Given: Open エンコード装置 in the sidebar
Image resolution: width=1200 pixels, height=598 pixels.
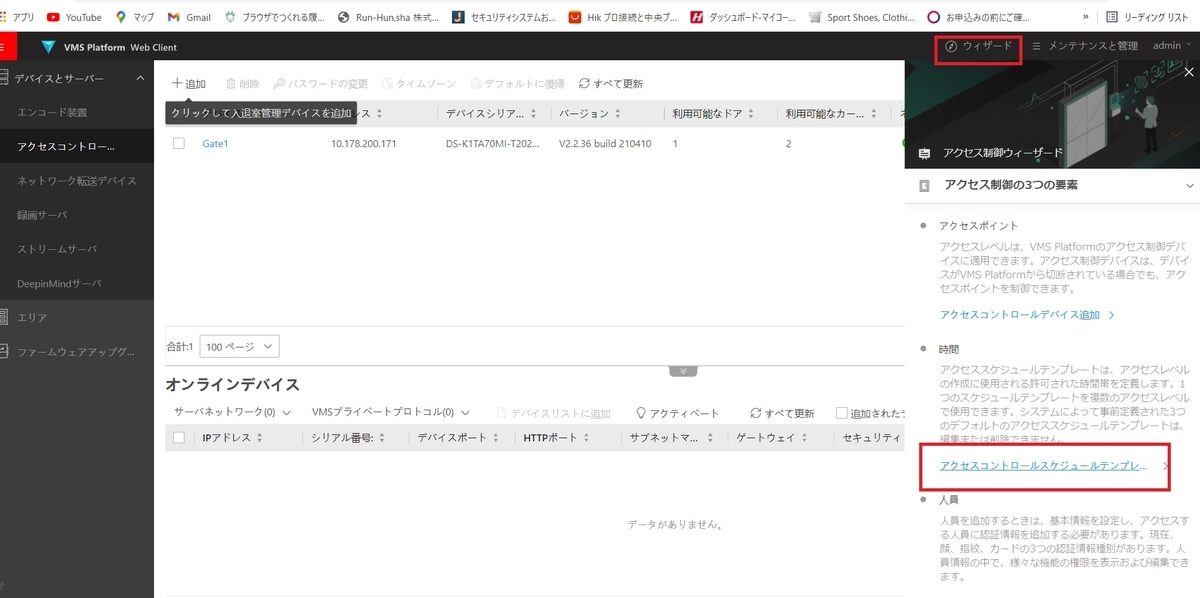Looking at the screenshot, I should click(52, 112).
